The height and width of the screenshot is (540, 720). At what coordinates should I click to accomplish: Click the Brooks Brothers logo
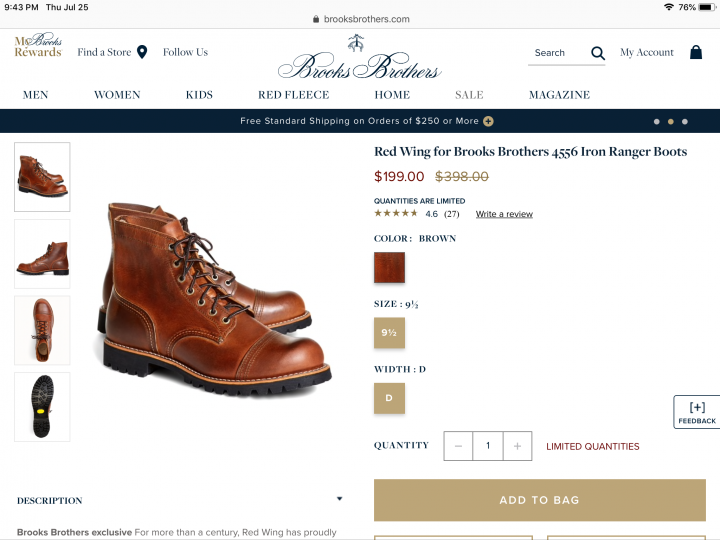point(359,60)
